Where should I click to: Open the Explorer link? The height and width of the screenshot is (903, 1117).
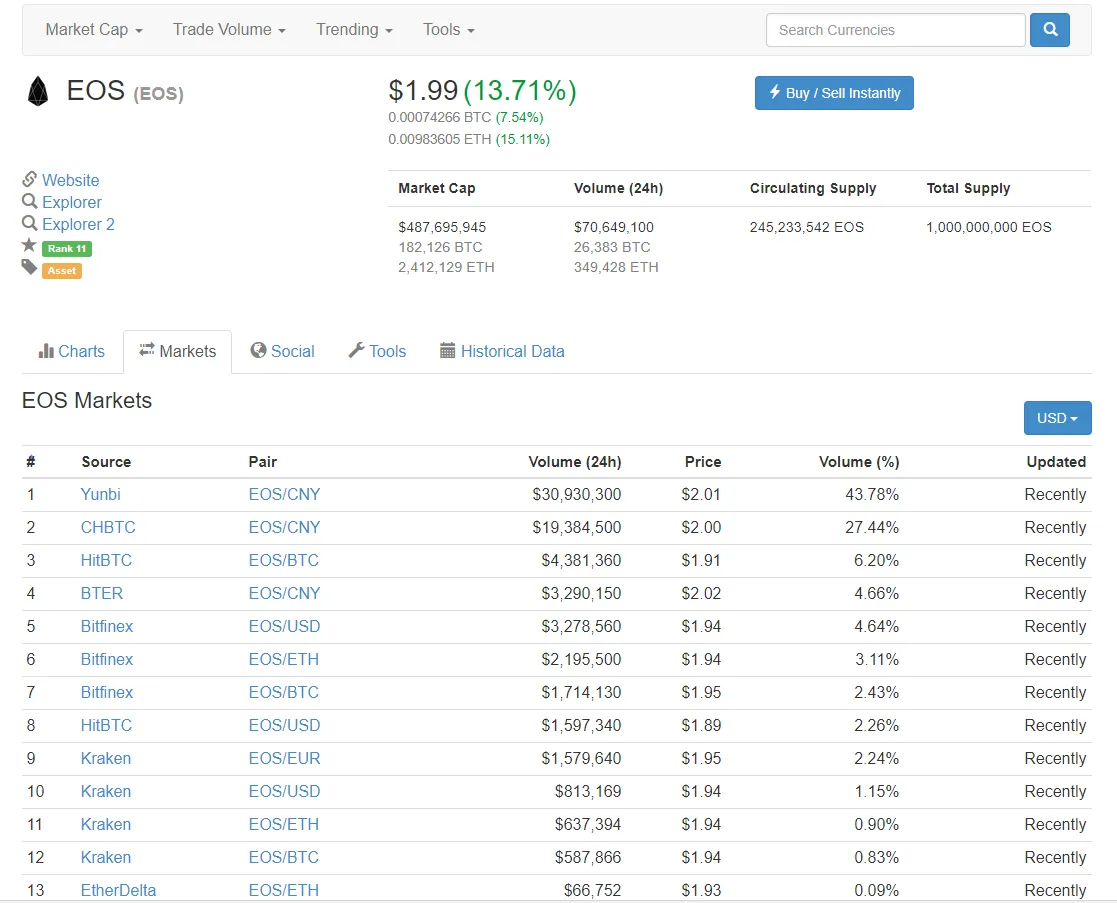(71, 202)
